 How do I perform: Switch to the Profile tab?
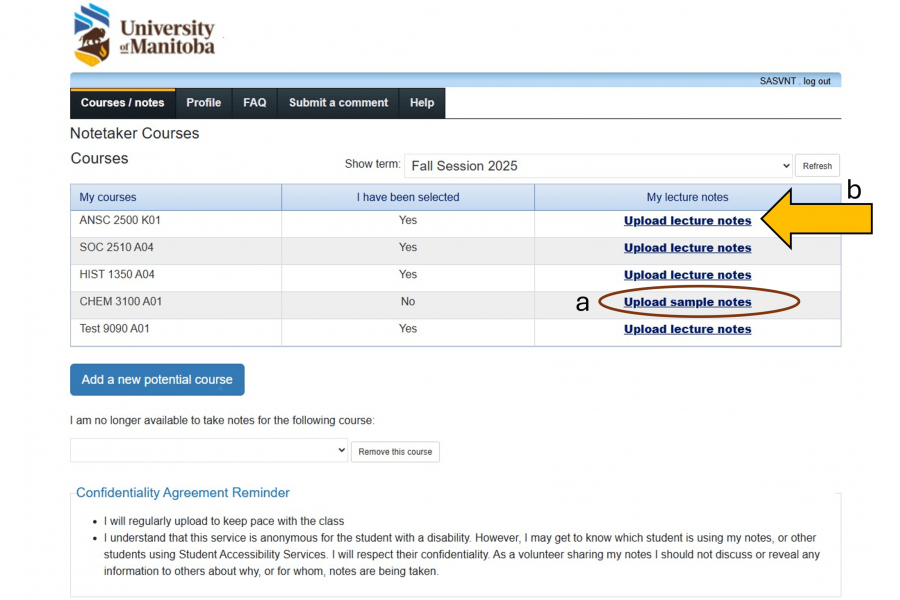click(x=203, y=102)
